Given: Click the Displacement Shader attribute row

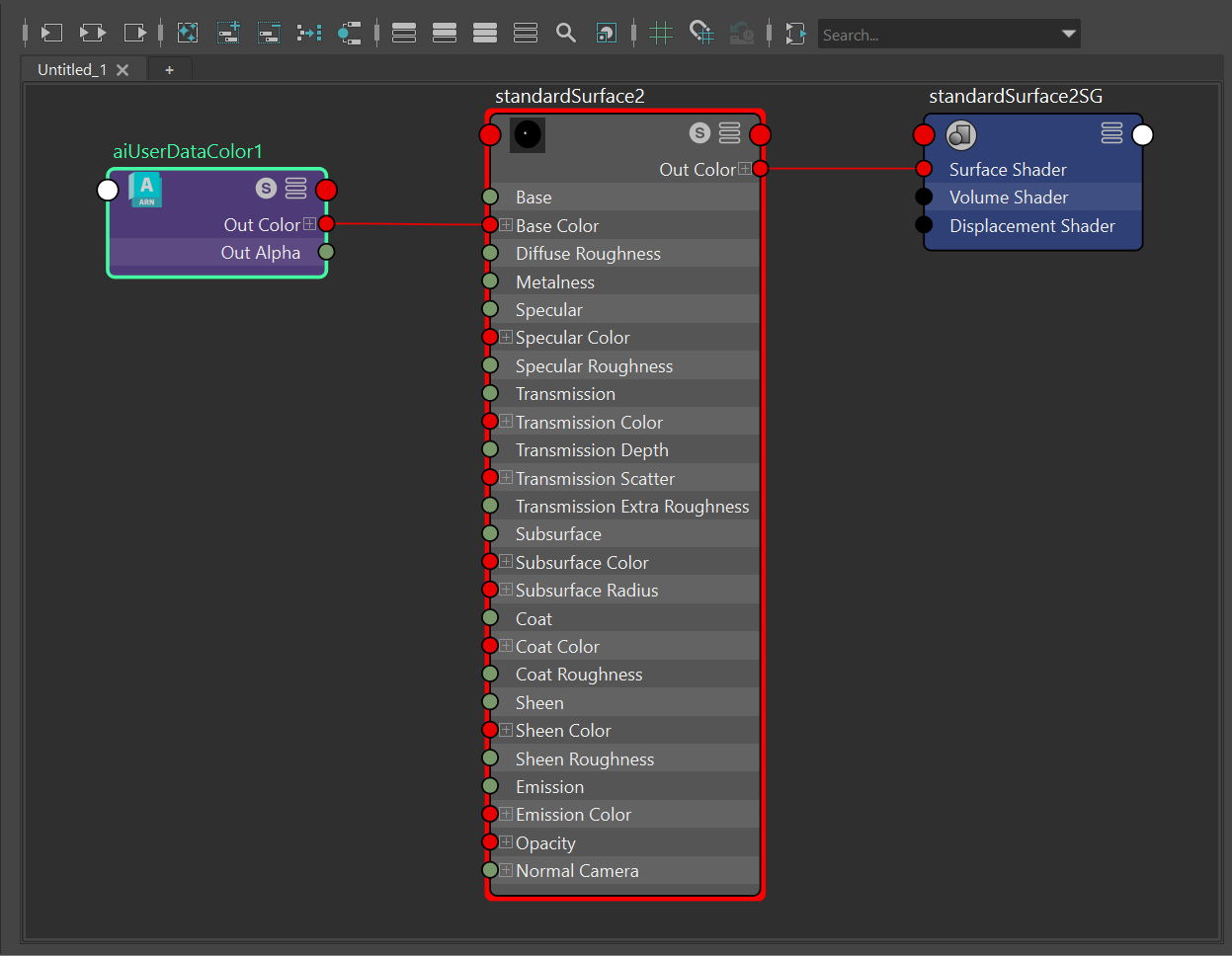Looking at the screenshot, I should (x=1031, y=226).
